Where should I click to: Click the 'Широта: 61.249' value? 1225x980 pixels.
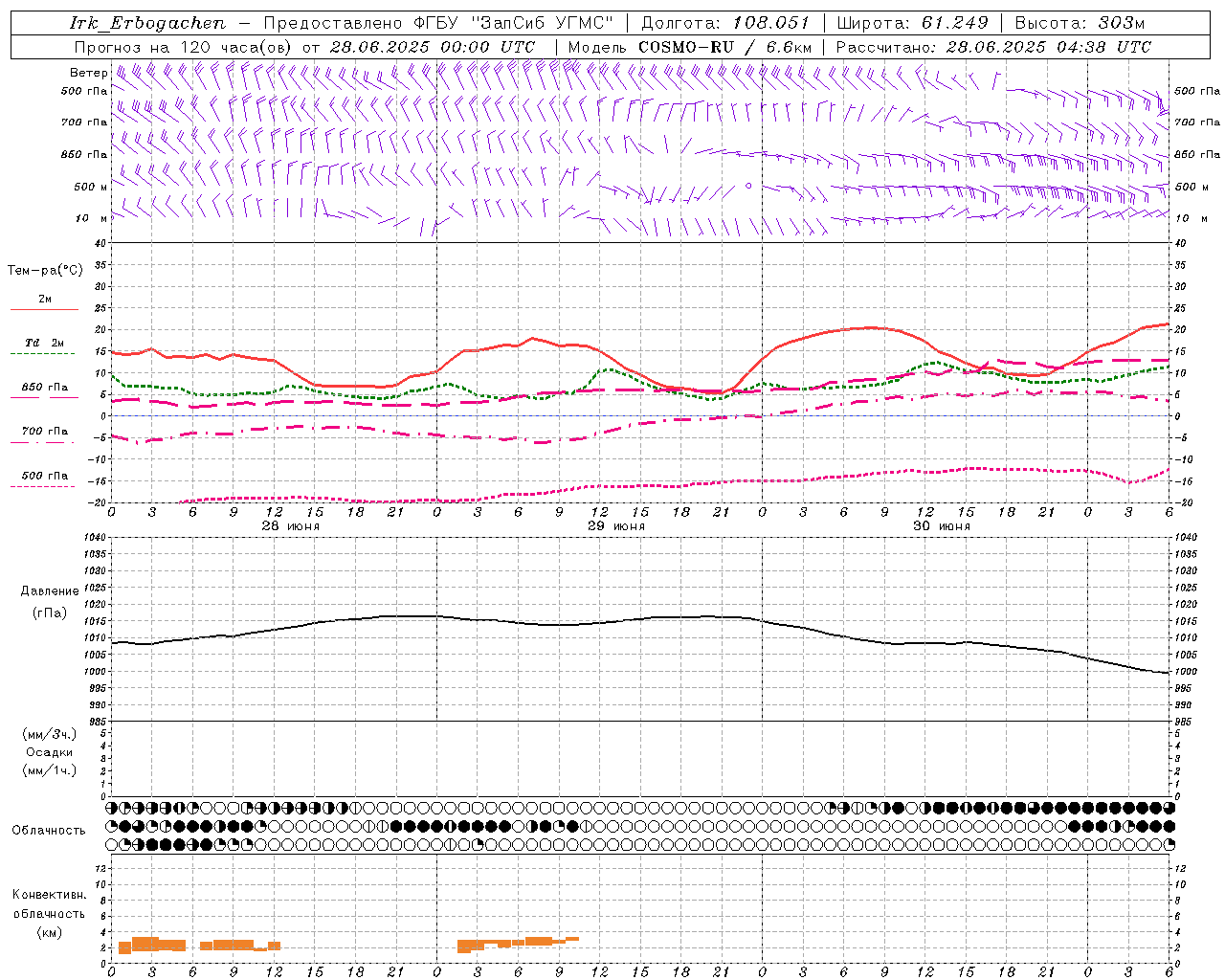[913, 23]
